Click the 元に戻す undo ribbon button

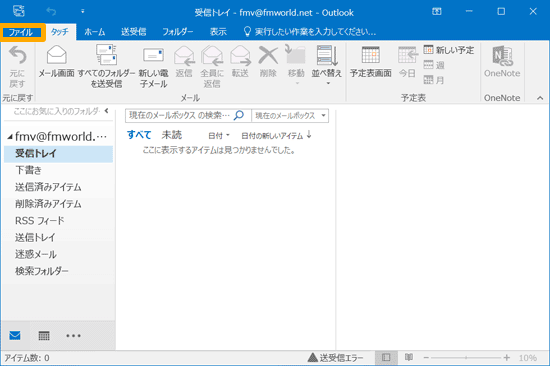pos(17,67)
